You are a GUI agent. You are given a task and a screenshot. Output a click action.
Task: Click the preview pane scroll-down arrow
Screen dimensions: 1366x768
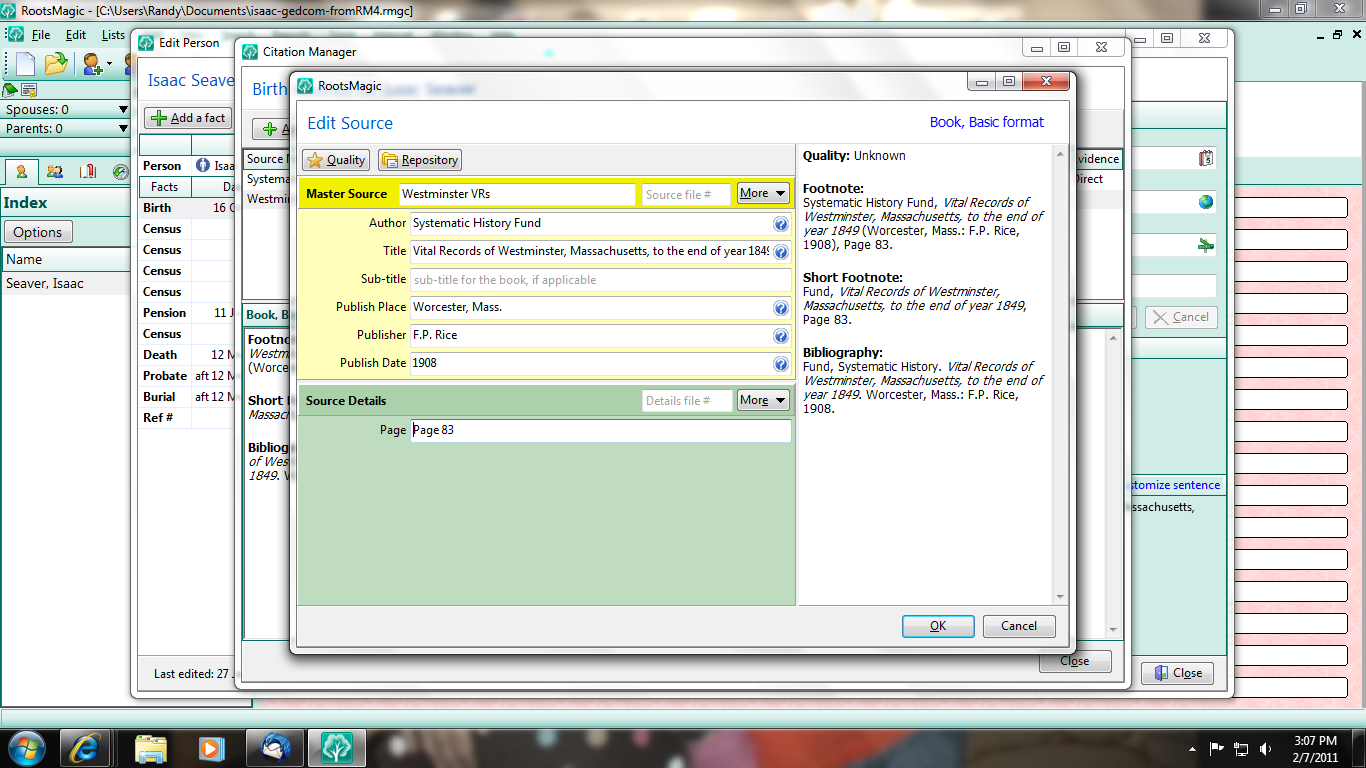click(x=1061, y=597)
